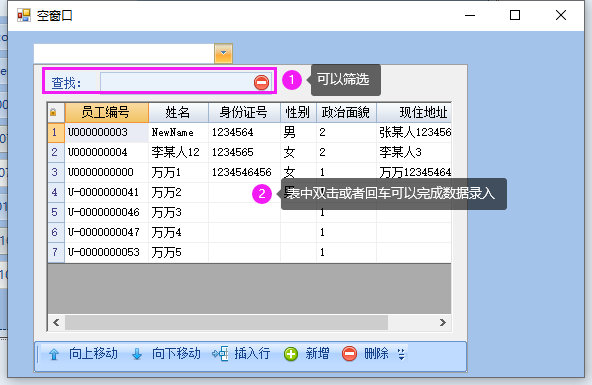Click the 向下移动 text label
This screenshot has height=385, width=592.
click(176, 354)
